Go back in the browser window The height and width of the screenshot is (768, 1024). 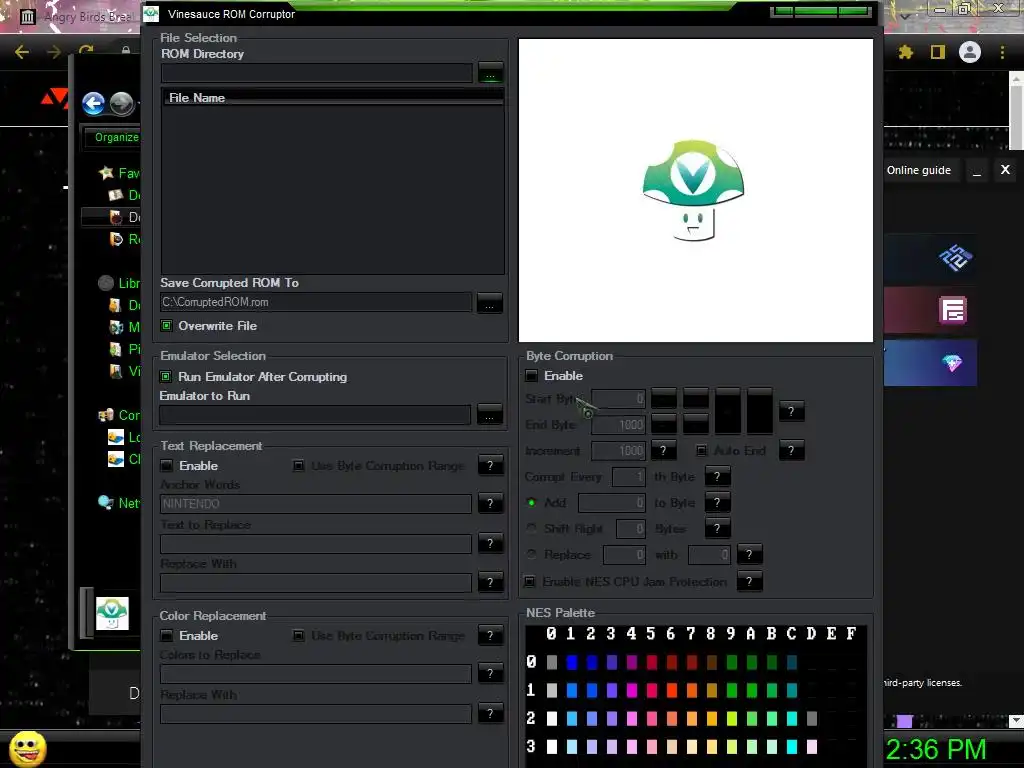[x=22, y=52]
